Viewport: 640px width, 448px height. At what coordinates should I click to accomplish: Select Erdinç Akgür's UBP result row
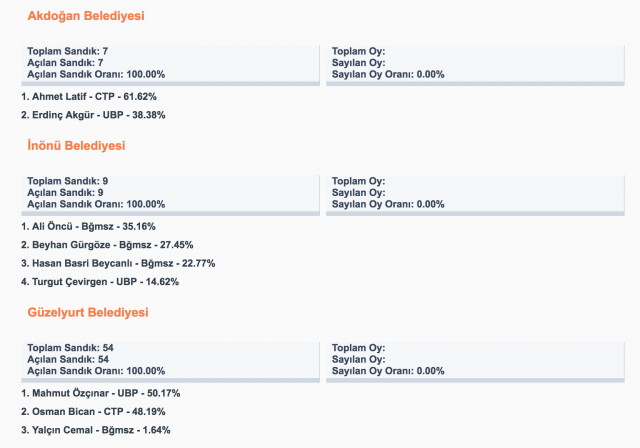click(93, 115)
